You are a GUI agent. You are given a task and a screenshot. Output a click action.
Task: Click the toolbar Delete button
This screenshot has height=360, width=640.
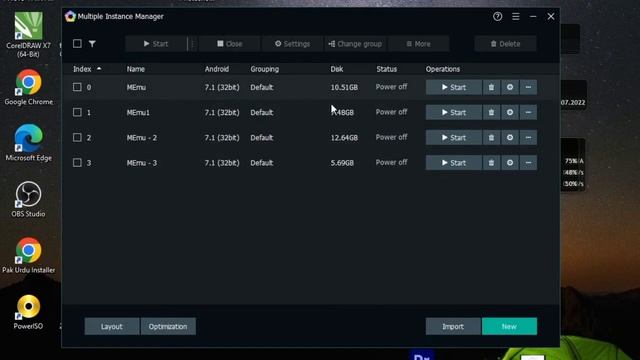tap(505, 44)
